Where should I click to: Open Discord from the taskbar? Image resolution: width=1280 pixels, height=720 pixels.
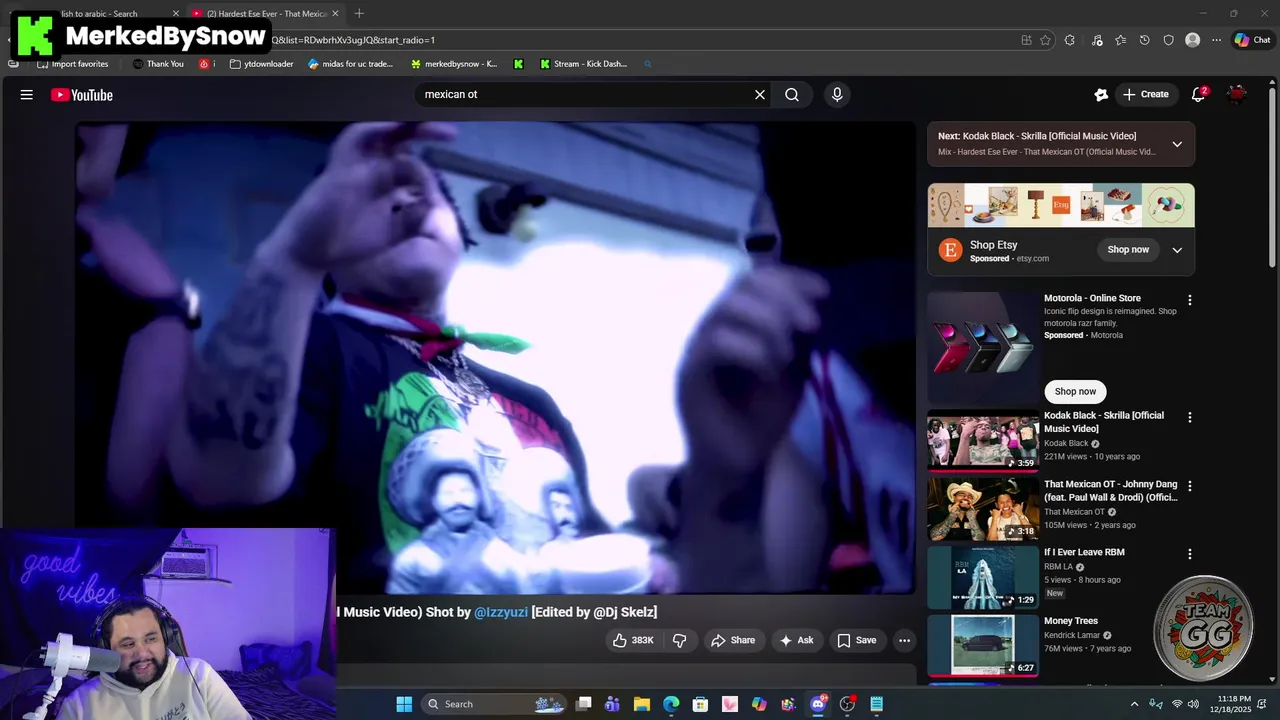[x=818, y=704]
